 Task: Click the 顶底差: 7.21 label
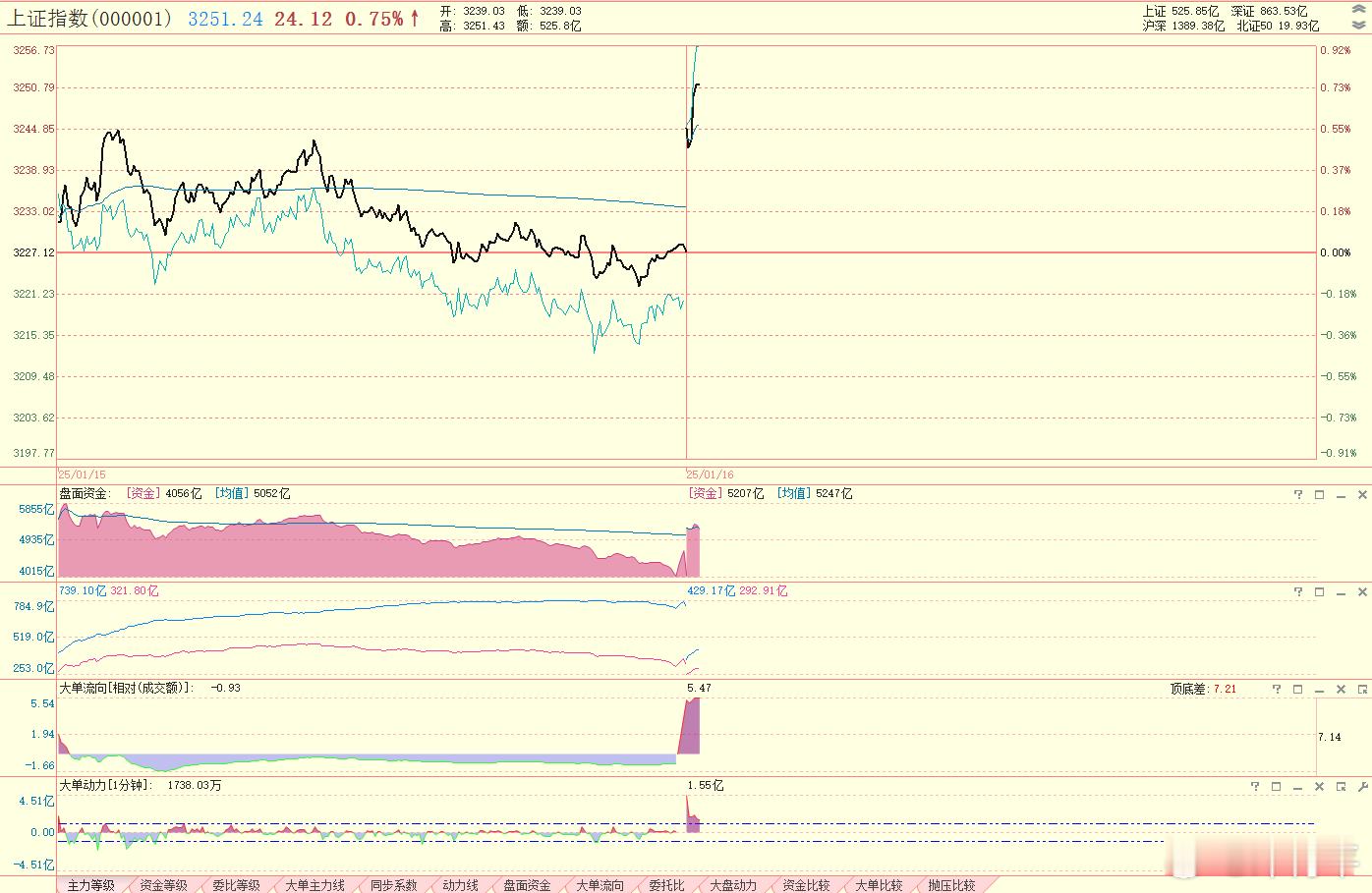click(x=1203, y=690)
